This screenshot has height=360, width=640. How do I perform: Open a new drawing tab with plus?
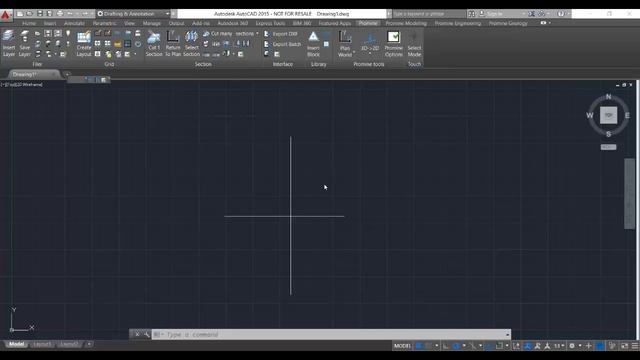(x=67, y=74)
